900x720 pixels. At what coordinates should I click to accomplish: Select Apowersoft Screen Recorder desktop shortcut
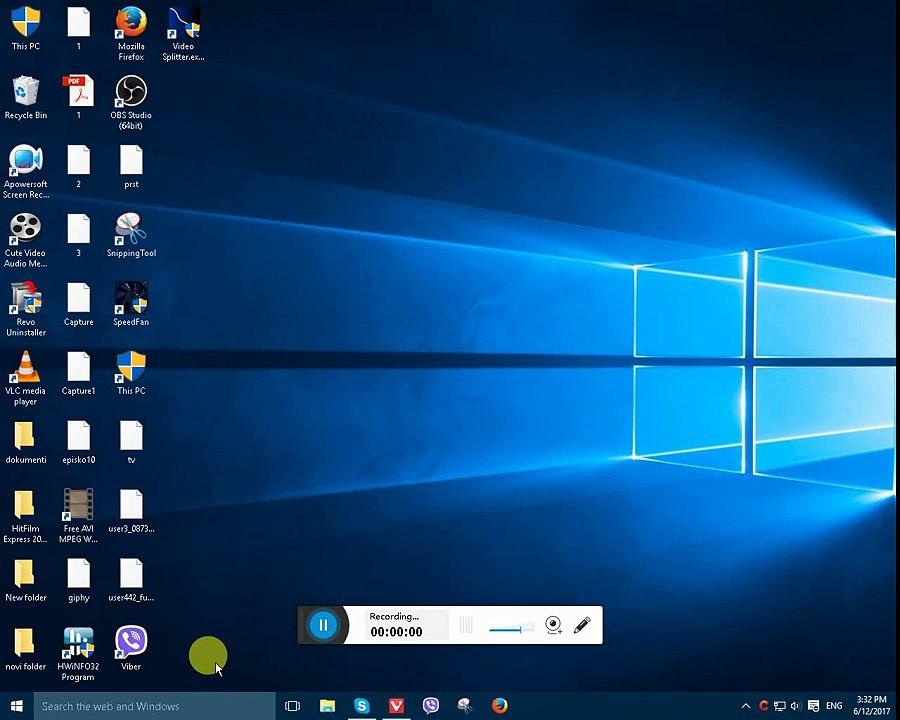click(x=25, y=171)
